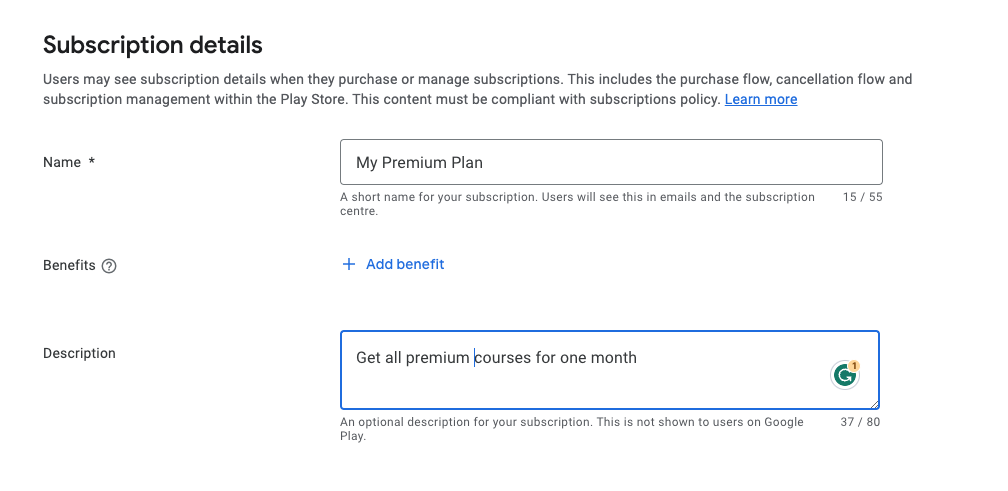
Task: Click the Description box resize handle corner
Action: (875, 404)
